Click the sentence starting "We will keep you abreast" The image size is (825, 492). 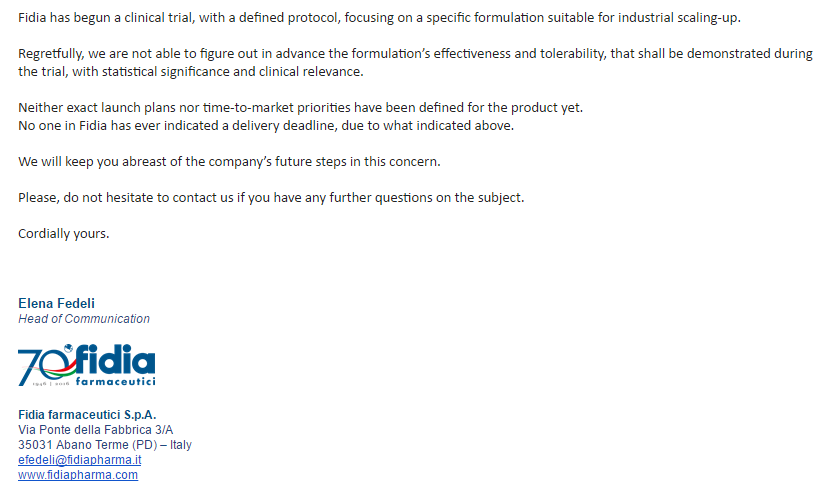tap(229, 161)
